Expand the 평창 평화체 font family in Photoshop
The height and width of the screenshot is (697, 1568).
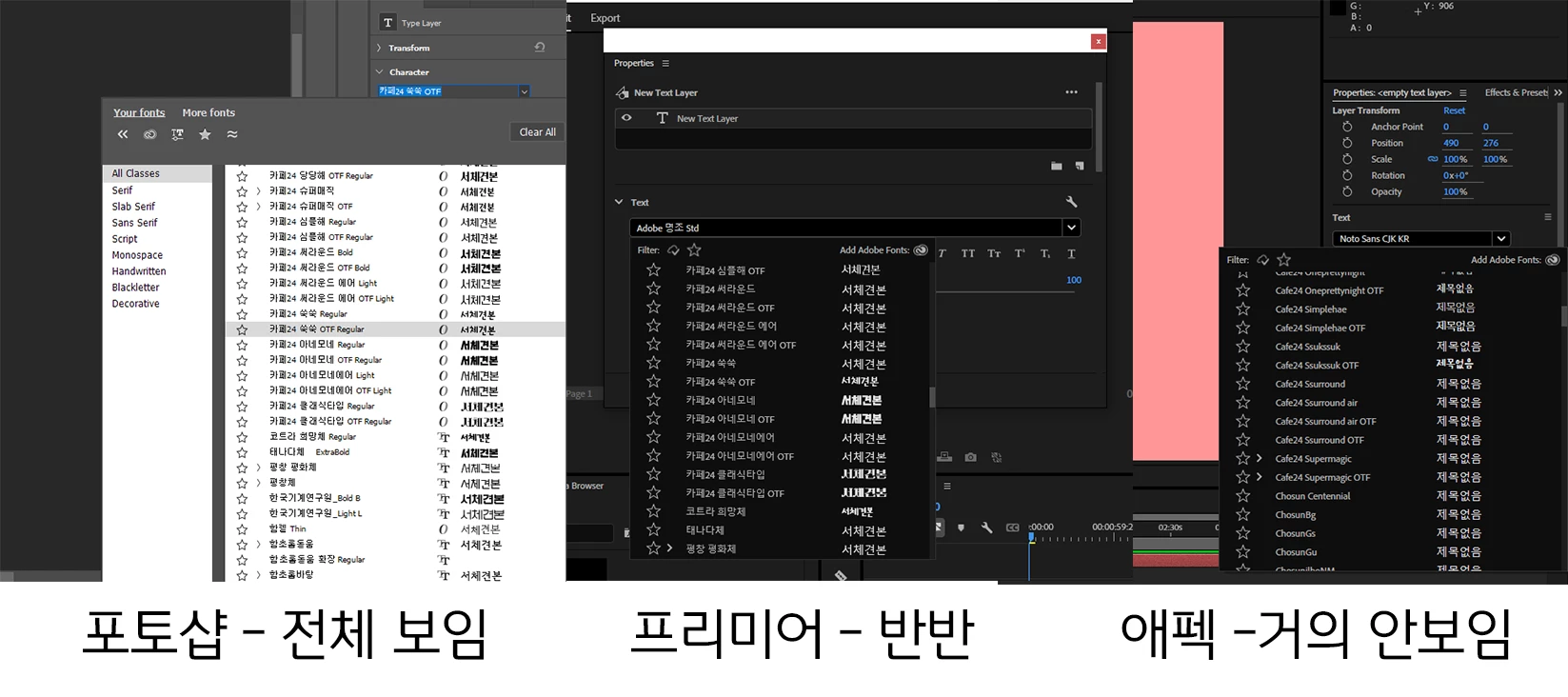(x=258, y=468)
